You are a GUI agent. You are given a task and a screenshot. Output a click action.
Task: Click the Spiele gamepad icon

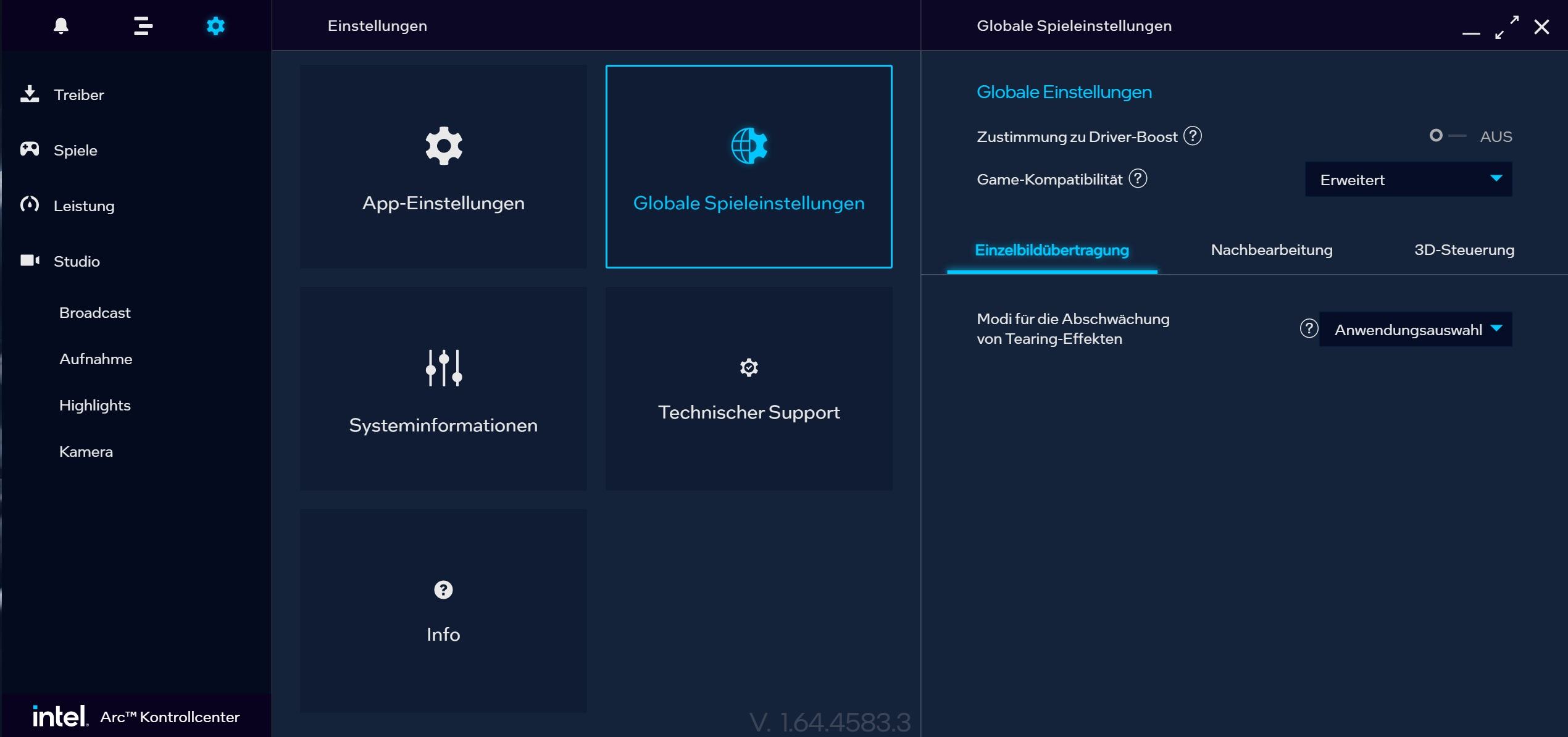pyautogui.click(x=30, y=149)
